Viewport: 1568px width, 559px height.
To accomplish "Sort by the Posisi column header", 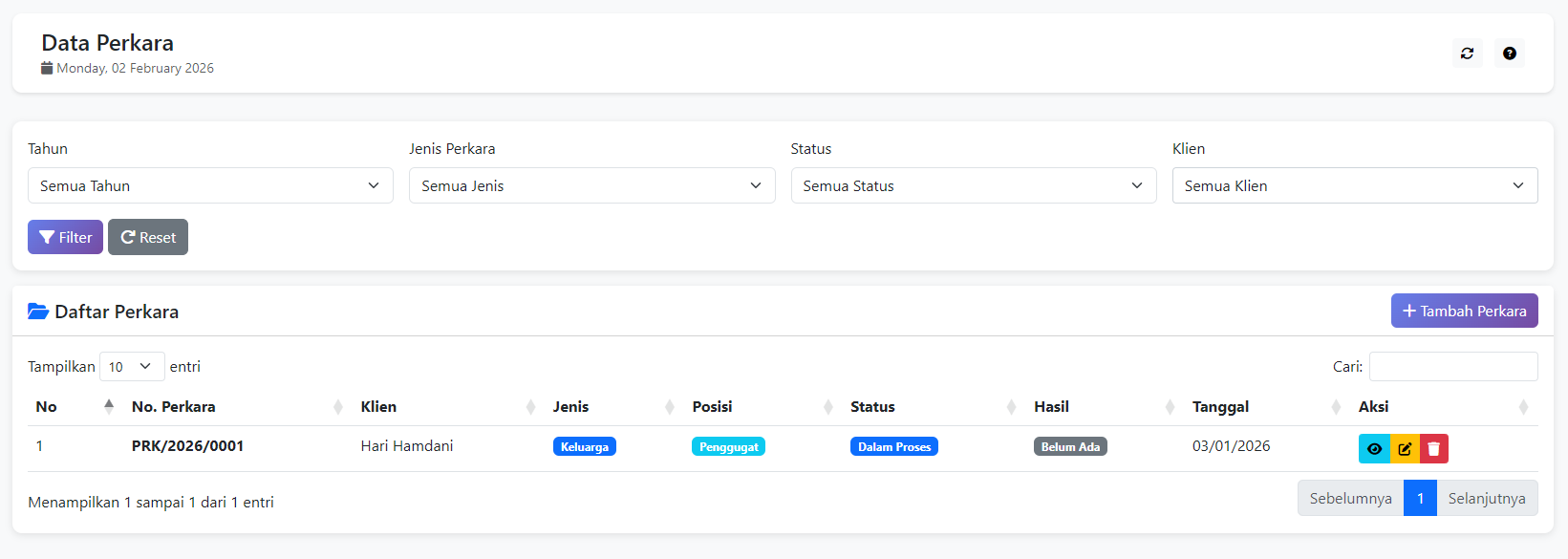I will tap(763, 407).
